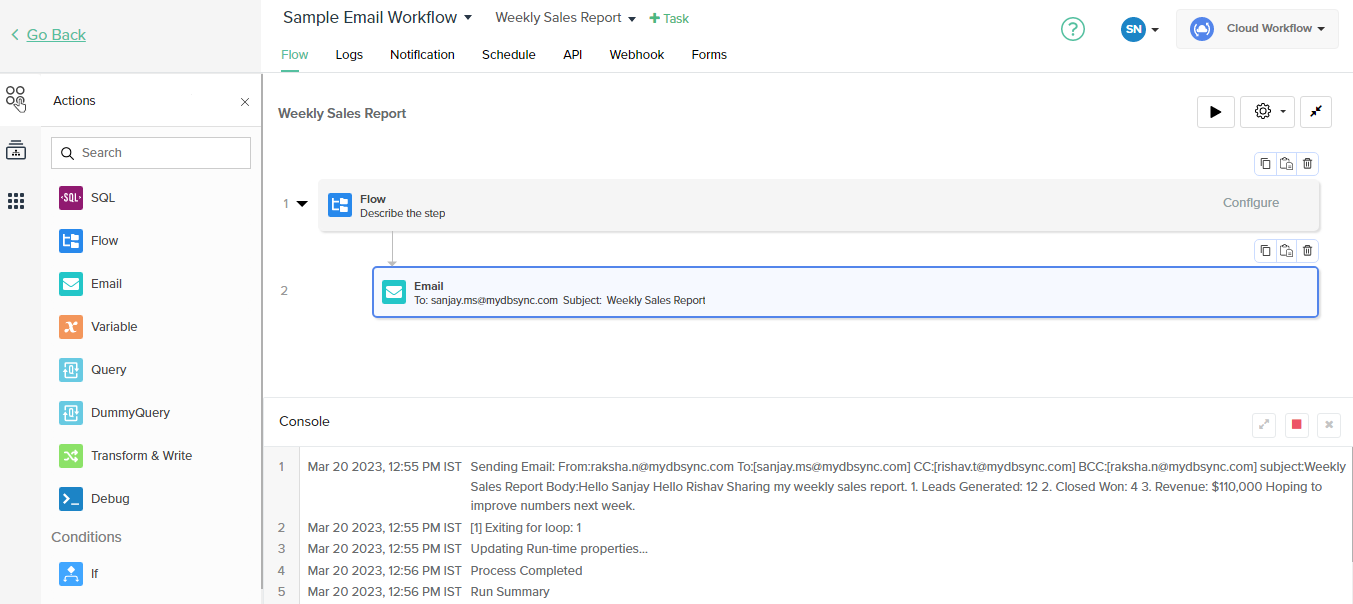
Task: Open the Cloud Workflow dropdown
Action: point(1257,29)
